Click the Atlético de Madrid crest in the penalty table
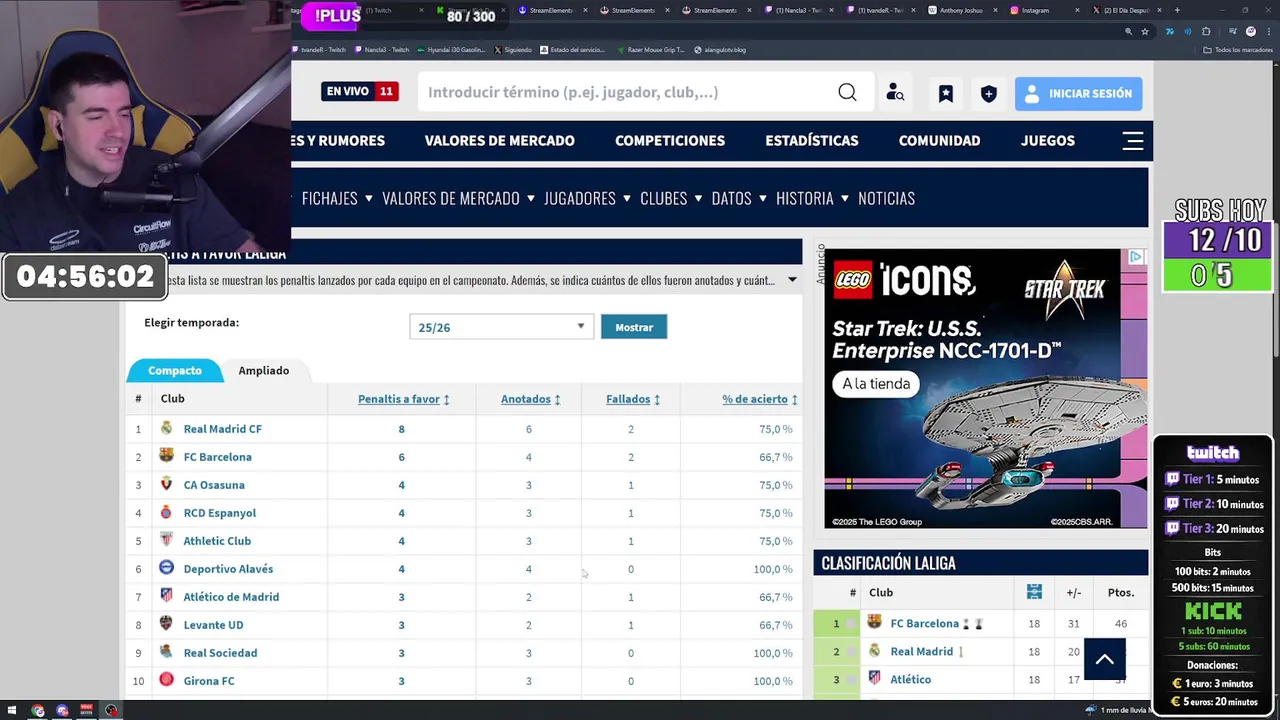This screenshot has height=720, width=1280. [166, 596]
